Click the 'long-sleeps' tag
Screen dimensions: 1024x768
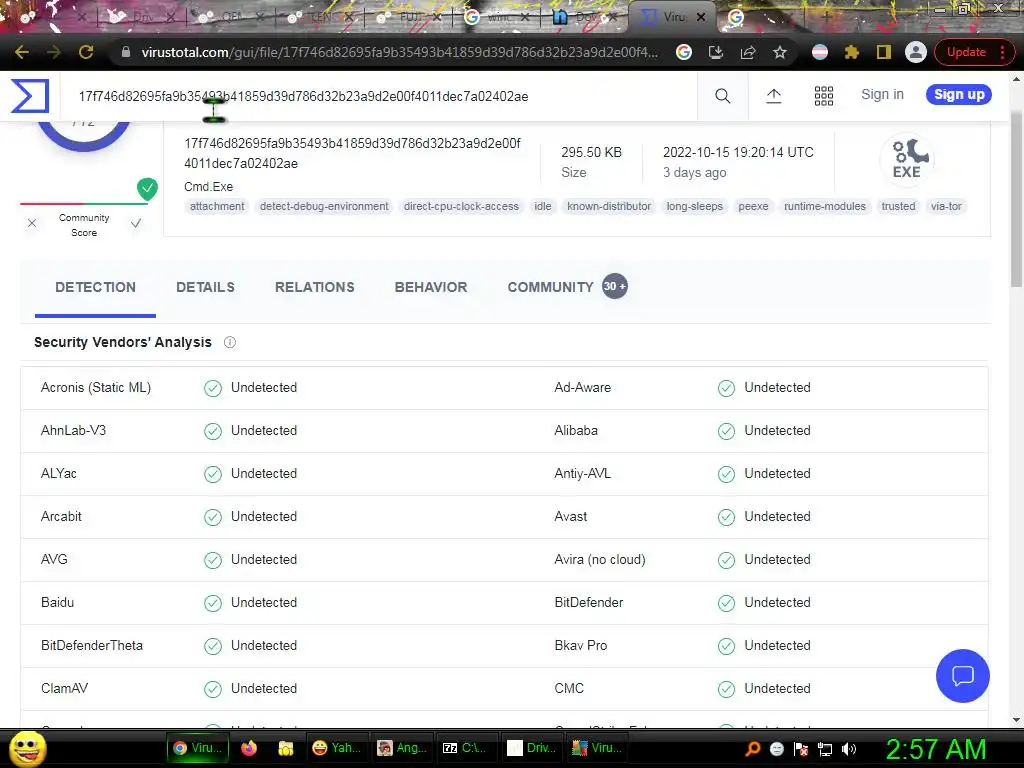pos(694,206)
